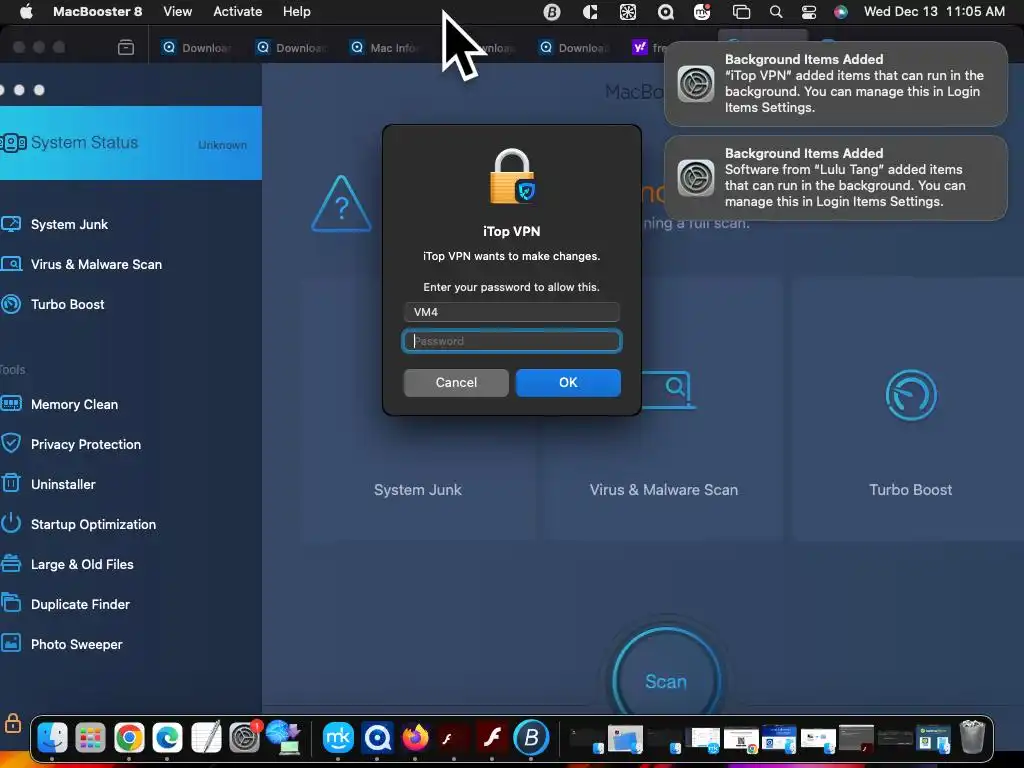Open Control Center in menu bar
This screenshot has height=768, width=1024.
[x=808, y=12]
